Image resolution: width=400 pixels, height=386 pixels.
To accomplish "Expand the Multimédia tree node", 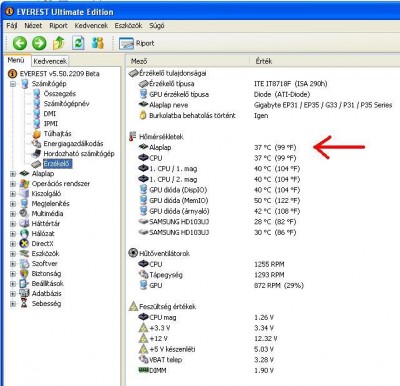I will (13, 214).
